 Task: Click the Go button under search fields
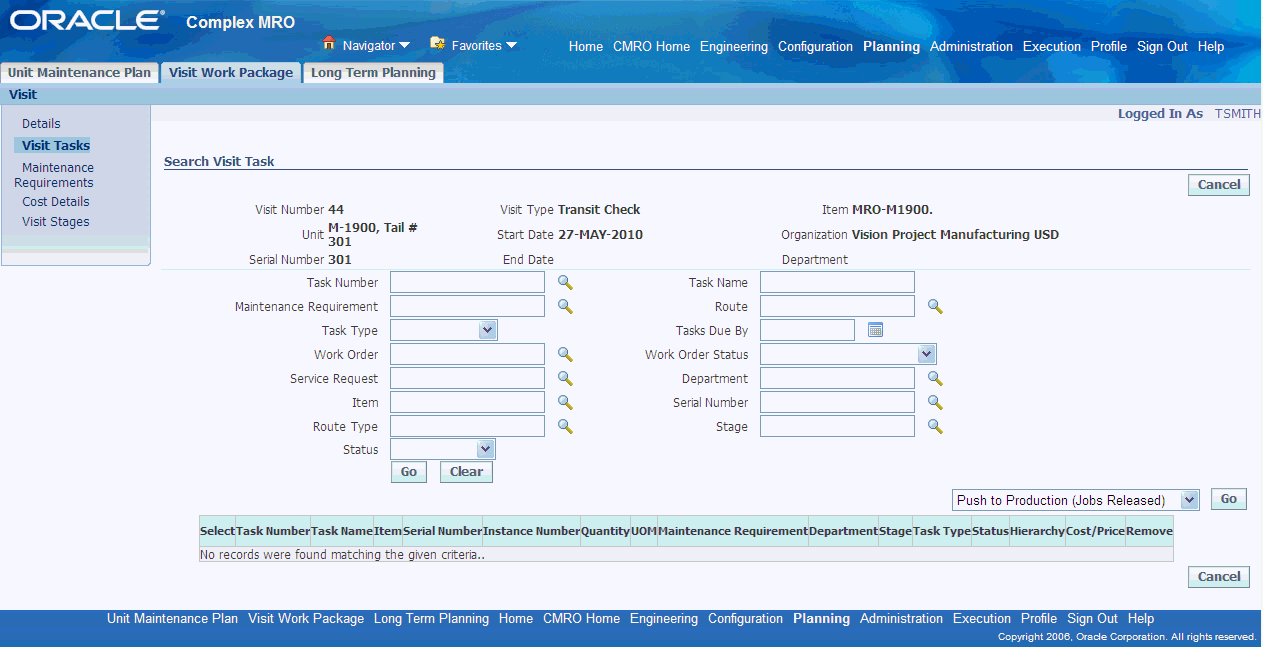coord(409,472)
